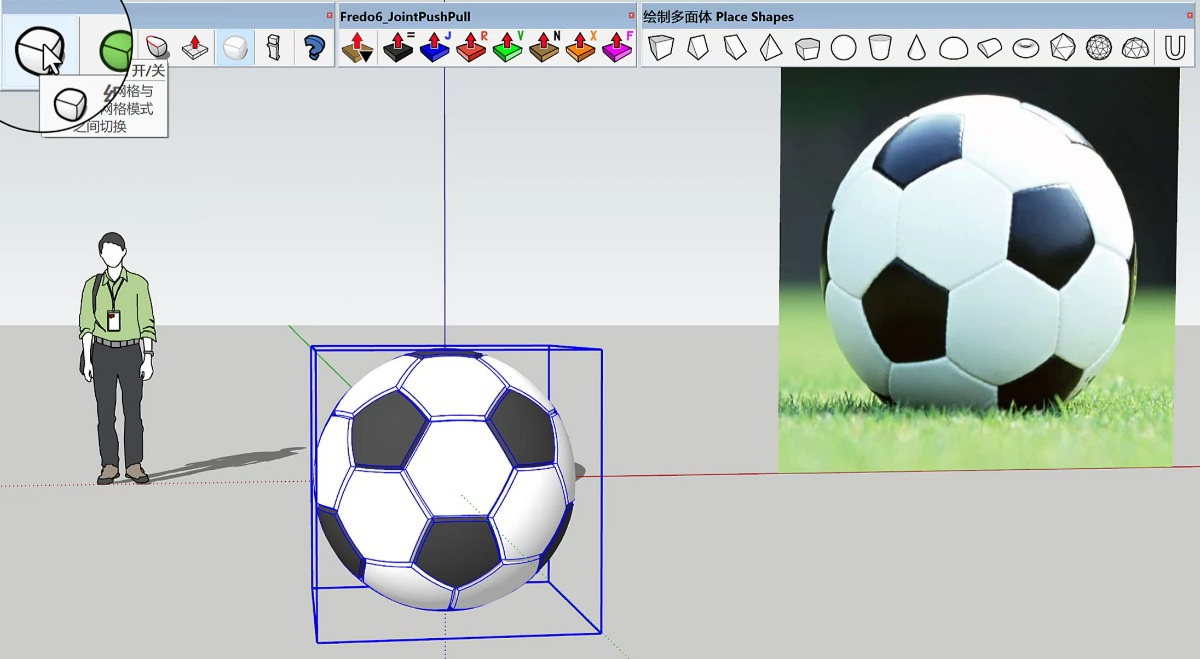
Task: Place a box shape
Action: pyautogui.click(x=660, y=47)
